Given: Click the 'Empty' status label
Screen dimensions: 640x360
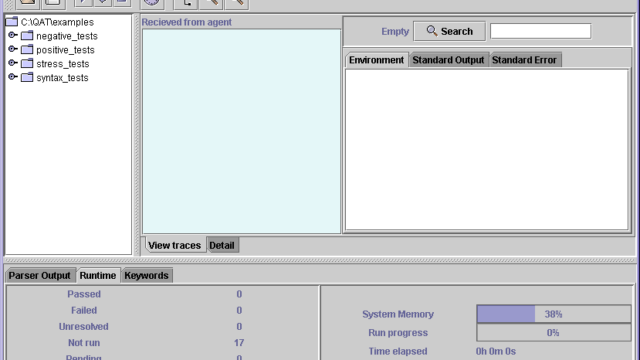Looking at the screenshot, I should click(395, 31).
